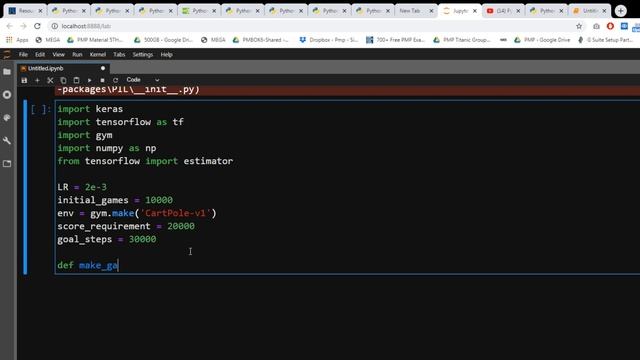The image size is (640, 360).
Task: Open the PMBOK6-Shared bookmark
Action: (x=261, y=40)
